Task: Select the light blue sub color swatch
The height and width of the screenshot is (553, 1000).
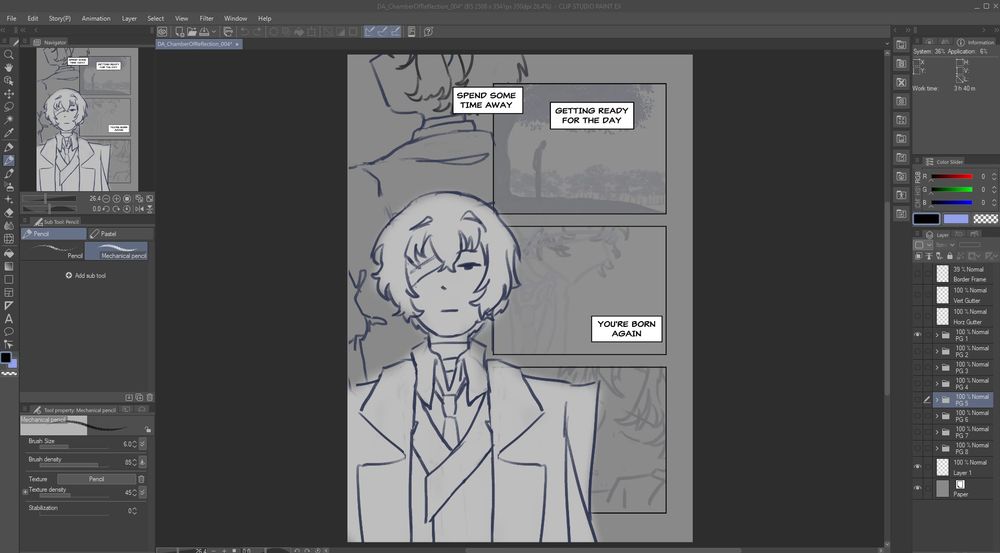Action: click(955, 219)
